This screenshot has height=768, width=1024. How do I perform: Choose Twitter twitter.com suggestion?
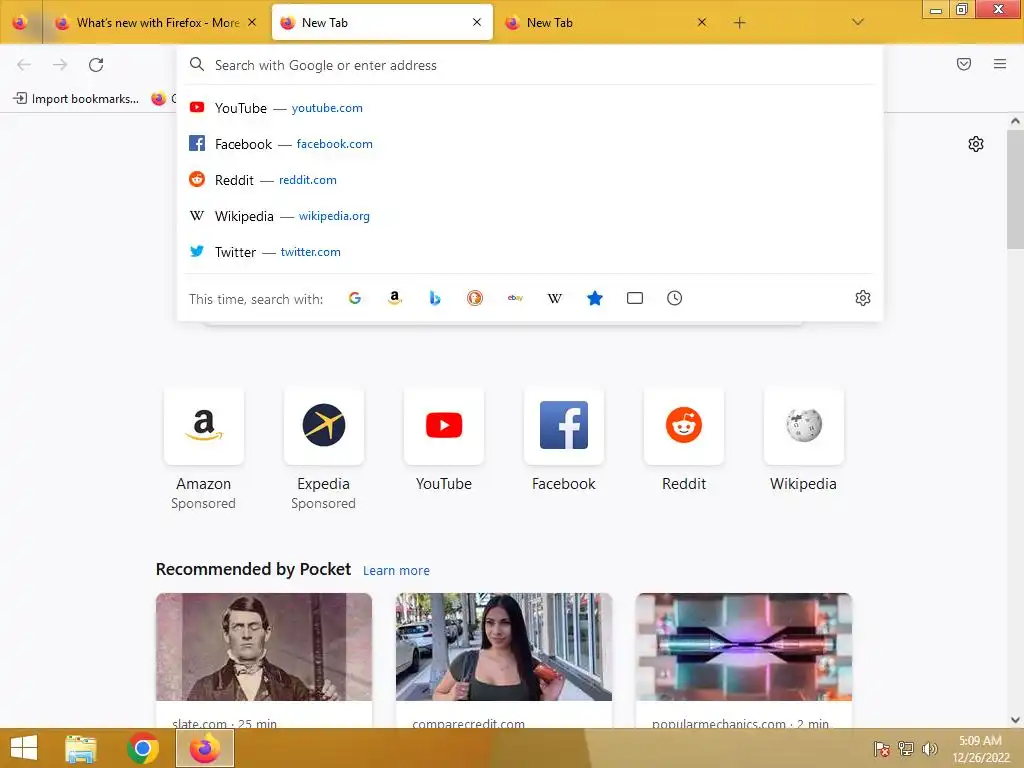click(530, 251)
